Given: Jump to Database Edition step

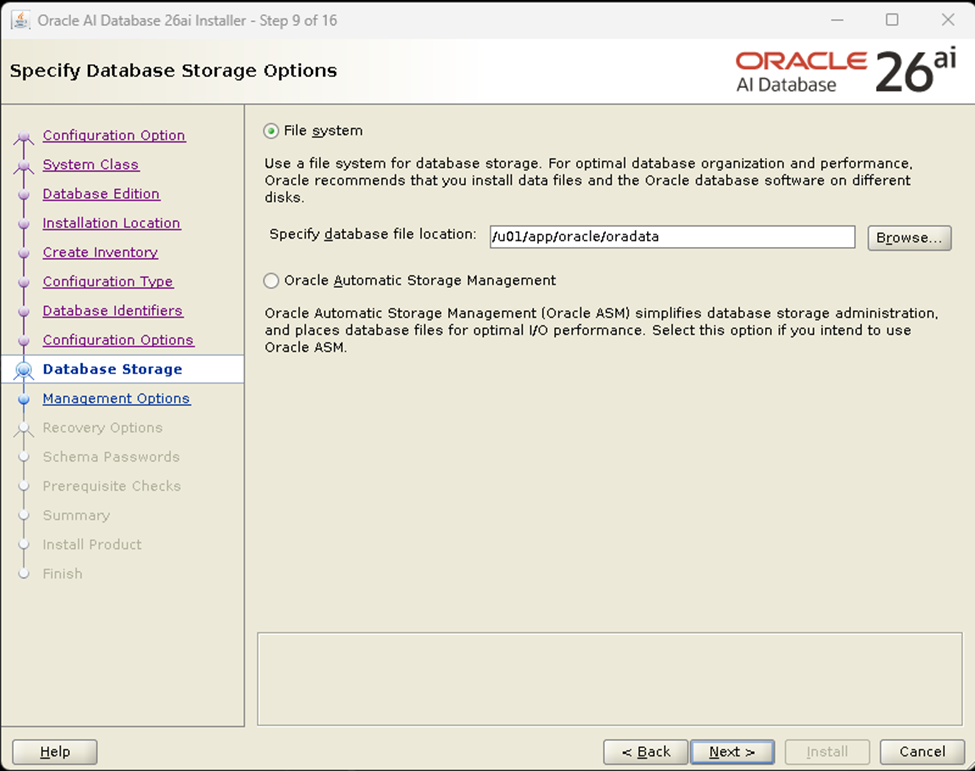Looking at the screenshot, I should 101,193.
